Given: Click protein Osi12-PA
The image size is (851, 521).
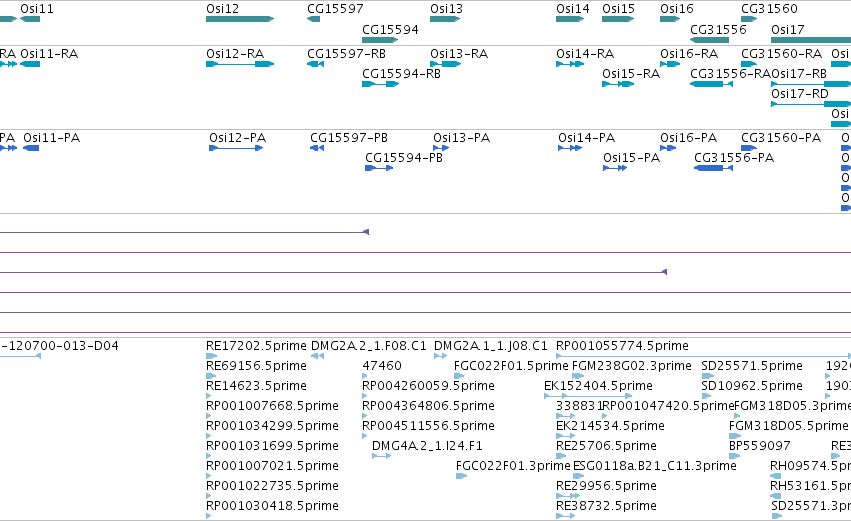Looking at the screenshot, I should (236, 148).
